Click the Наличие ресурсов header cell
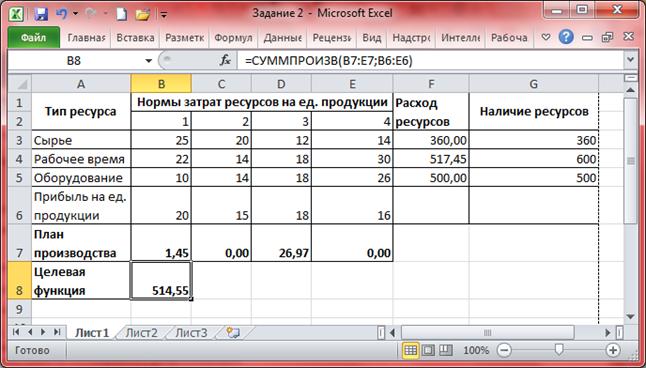 coord(534,111)
